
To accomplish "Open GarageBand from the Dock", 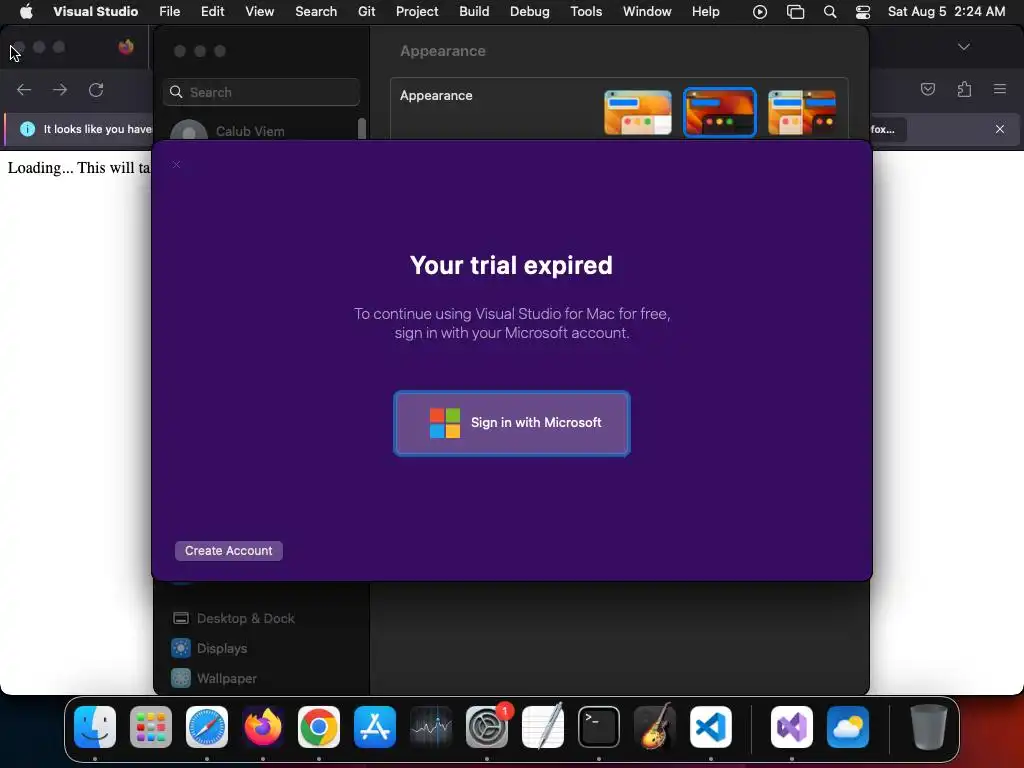I will pos(655,727).
